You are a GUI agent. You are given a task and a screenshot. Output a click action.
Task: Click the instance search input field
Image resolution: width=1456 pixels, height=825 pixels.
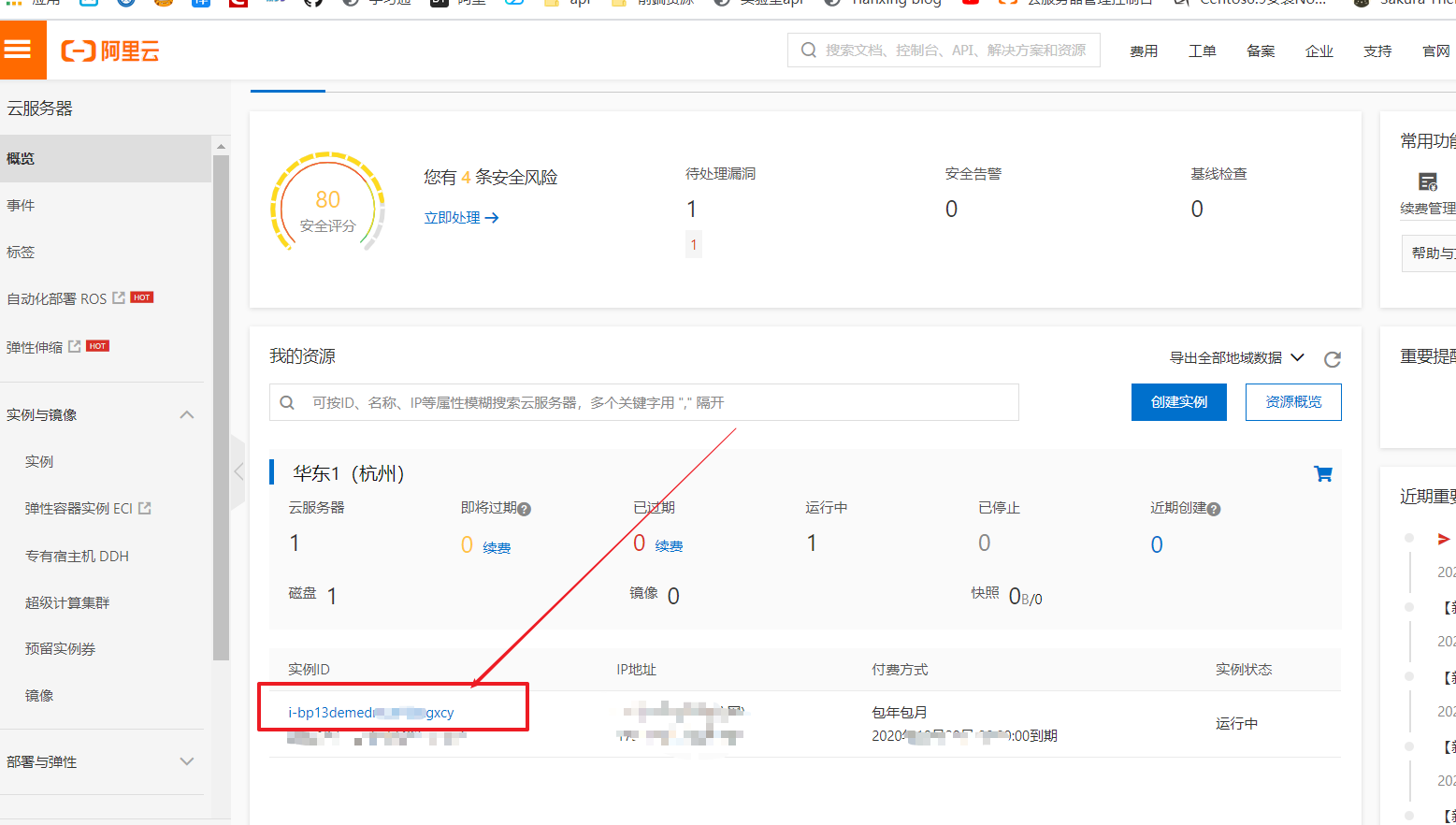(x=645, y=402)
